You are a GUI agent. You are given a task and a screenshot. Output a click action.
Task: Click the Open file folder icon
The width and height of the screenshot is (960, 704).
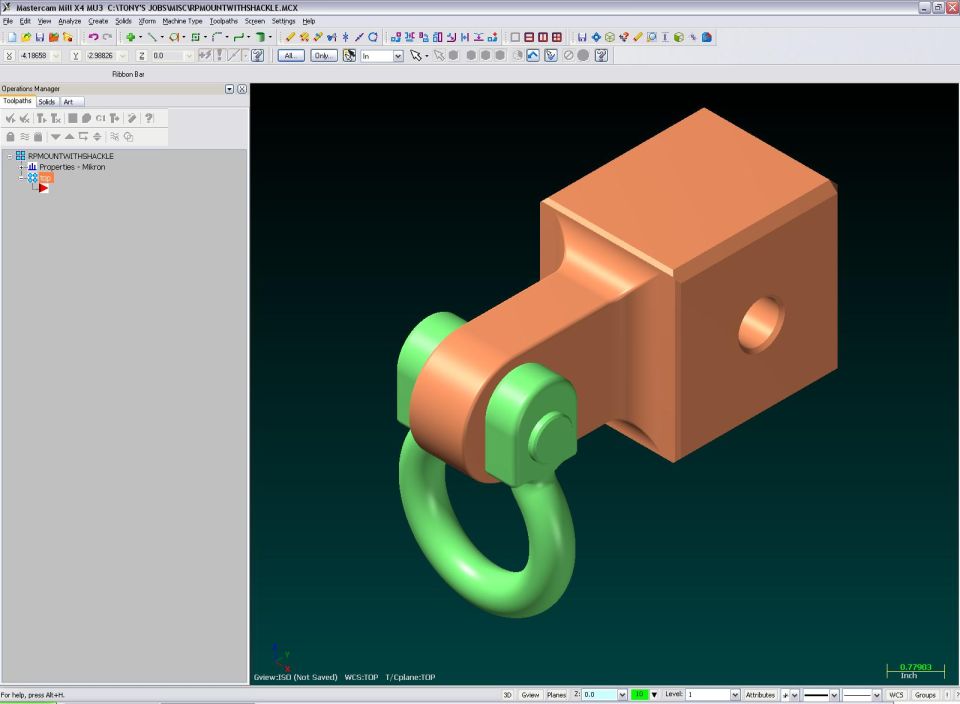pos(26,37)
